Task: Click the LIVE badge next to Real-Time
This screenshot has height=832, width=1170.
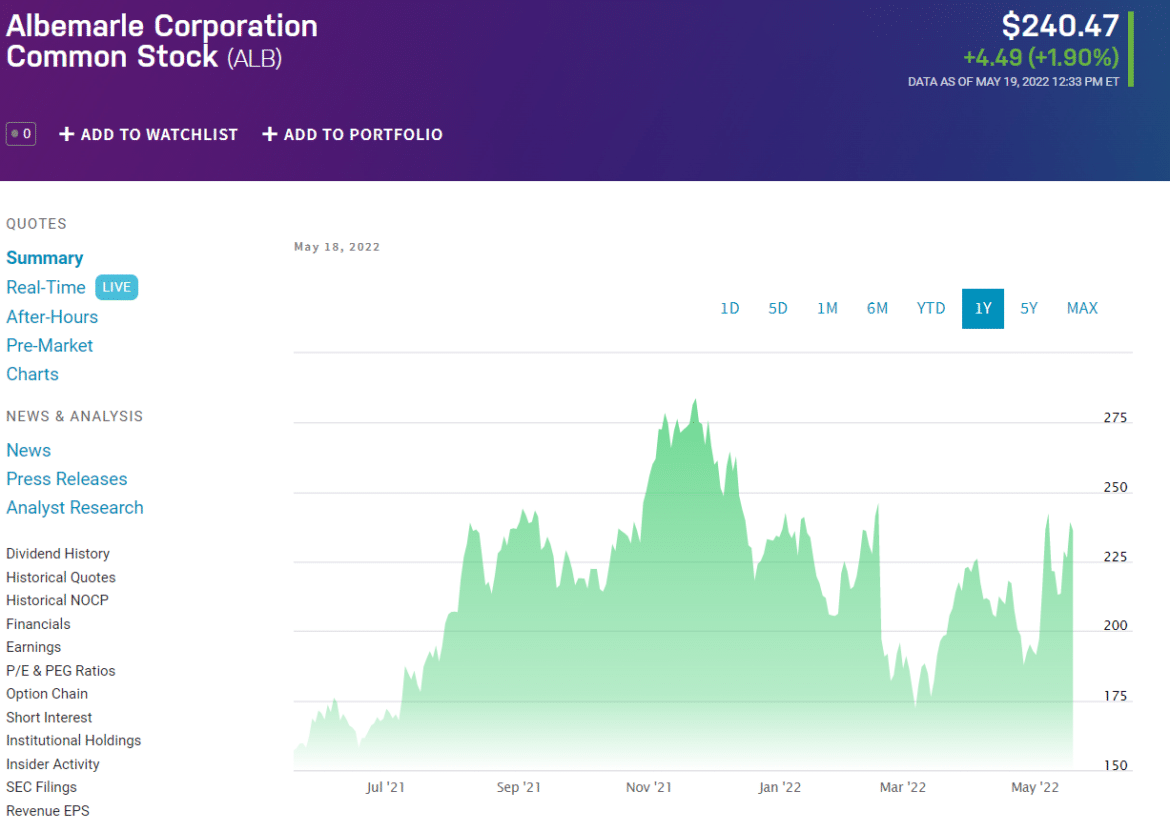Action: 116,287
